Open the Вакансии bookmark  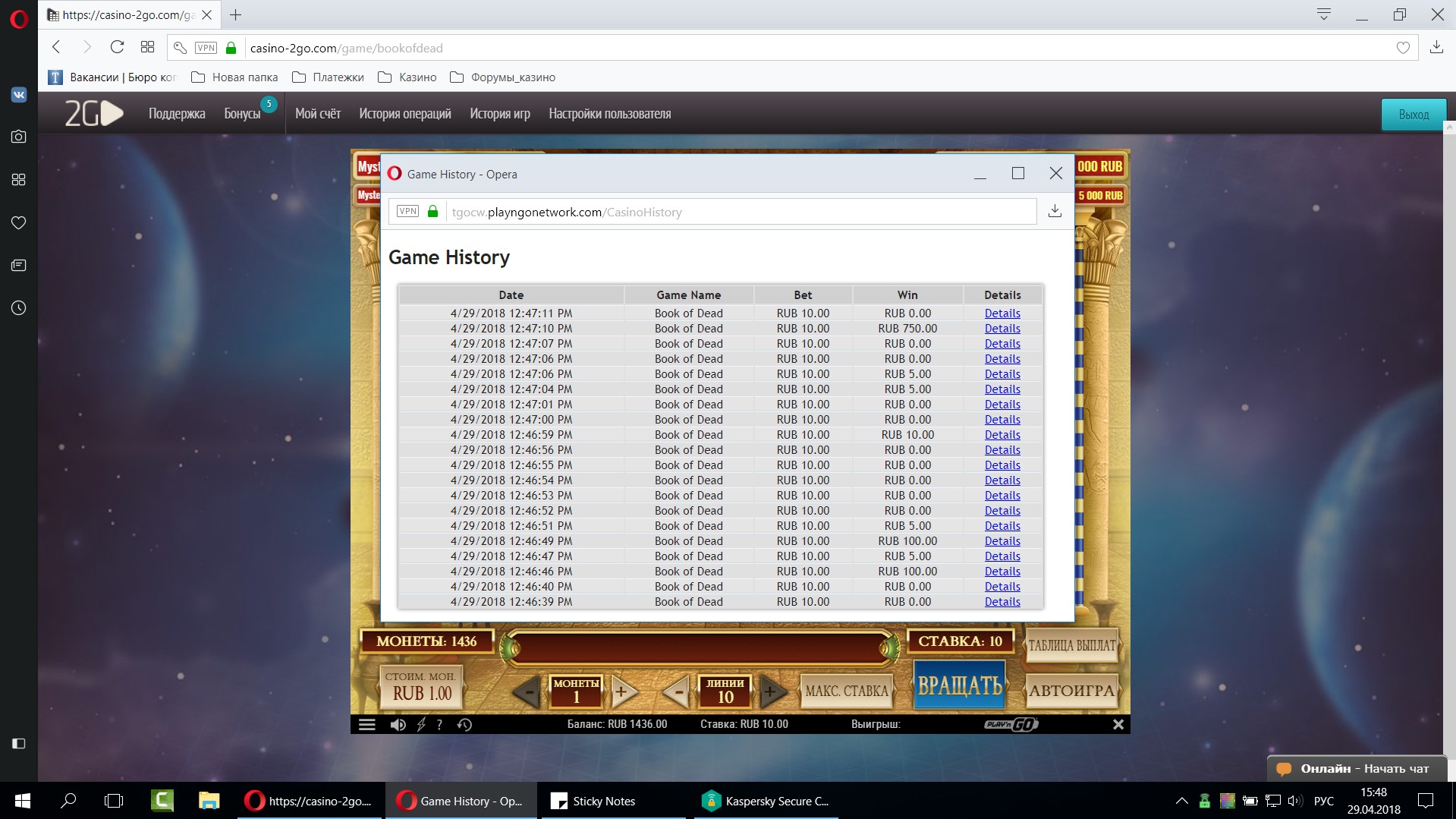click(x=112, y=77)
